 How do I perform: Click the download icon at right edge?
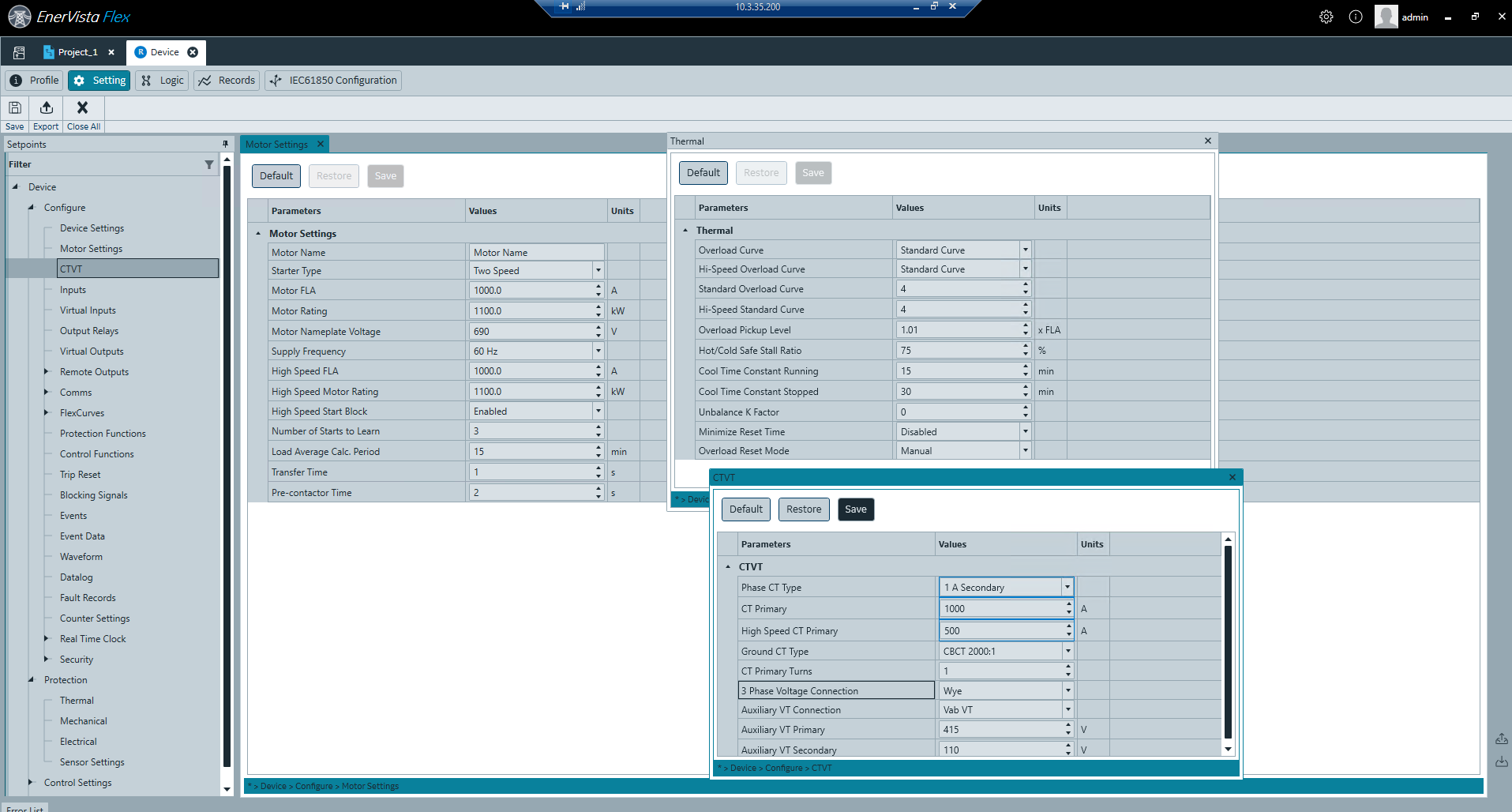[x=1502, y=761]
